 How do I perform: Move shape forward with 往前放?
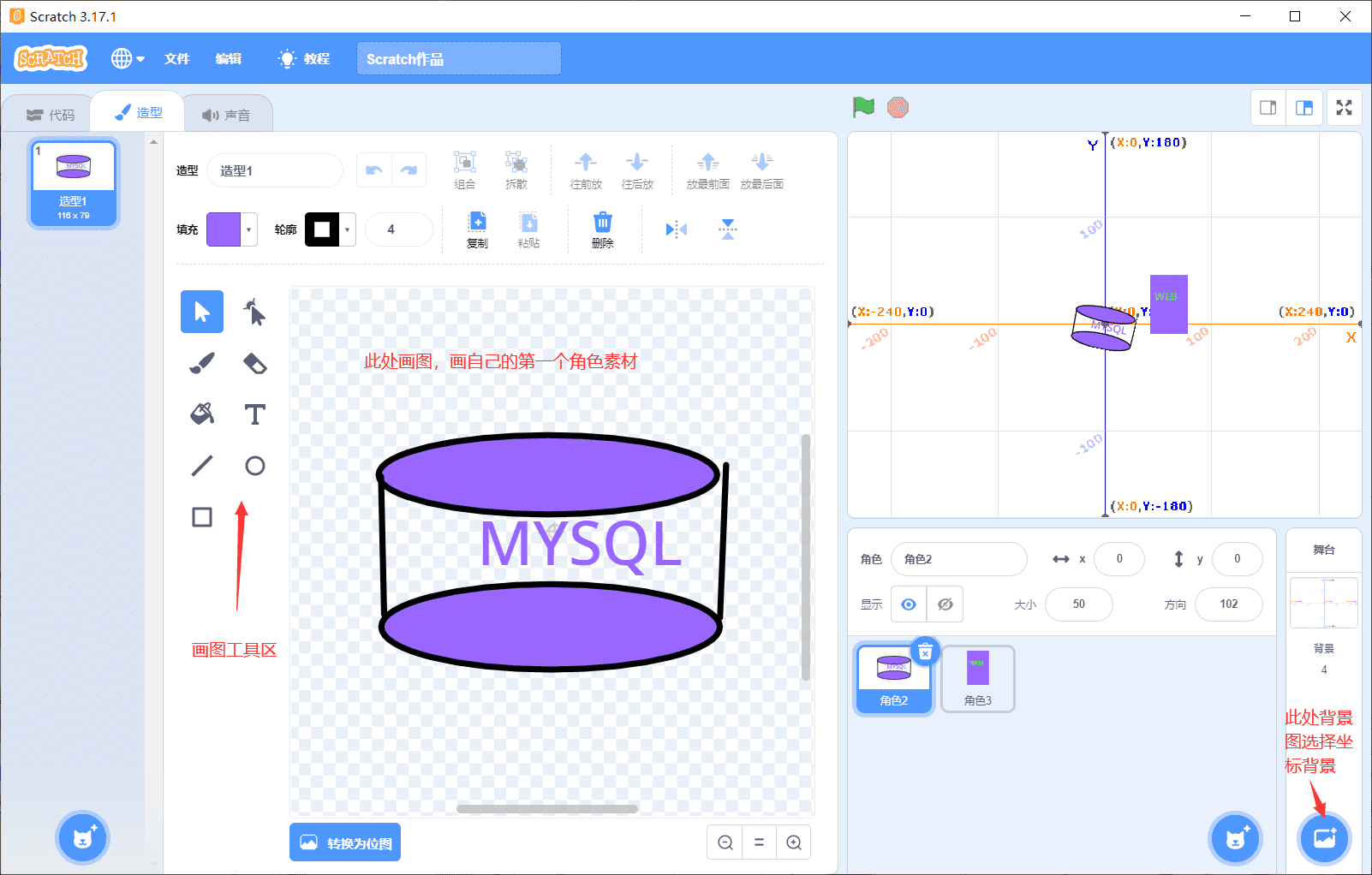point(586,170)
